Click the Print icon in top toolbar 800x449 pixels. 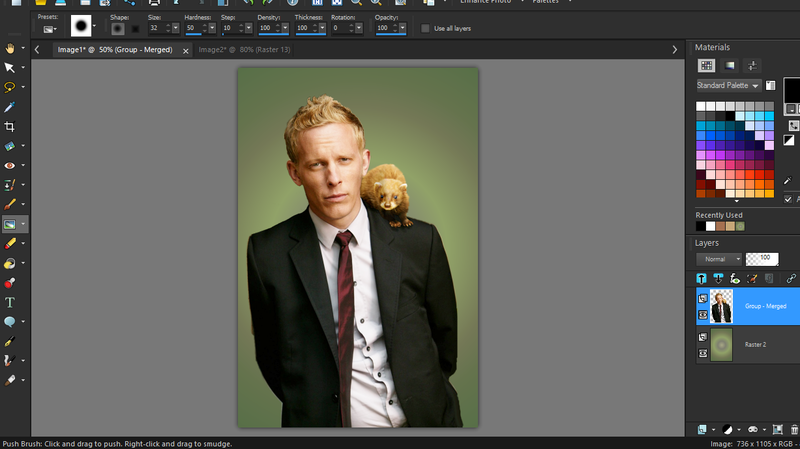click(x=154, y=3)
